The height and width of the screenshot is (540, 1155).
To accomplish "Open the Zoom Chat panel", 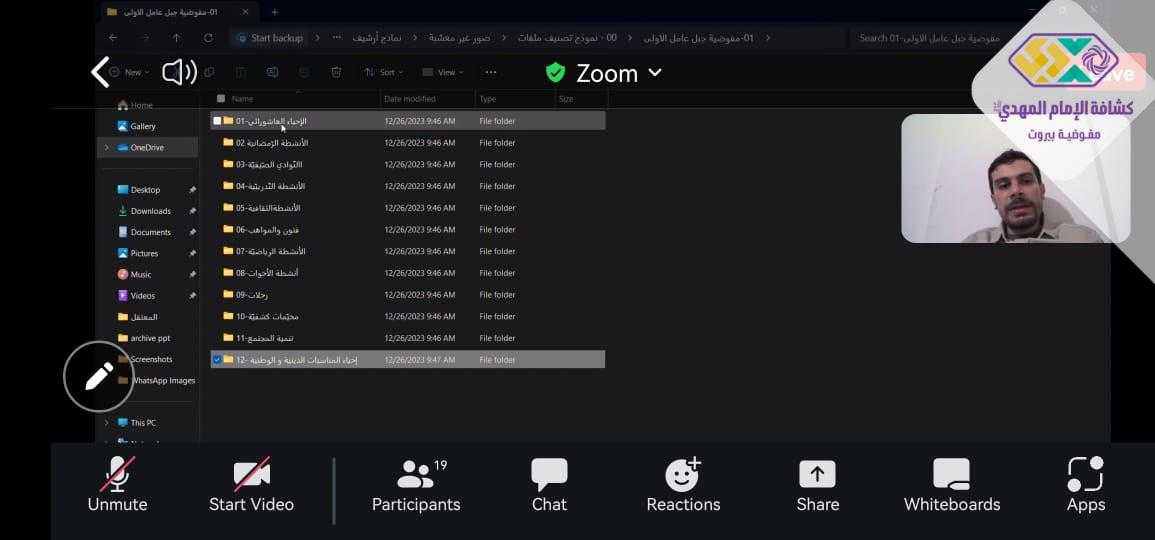I will coord(549,484).
